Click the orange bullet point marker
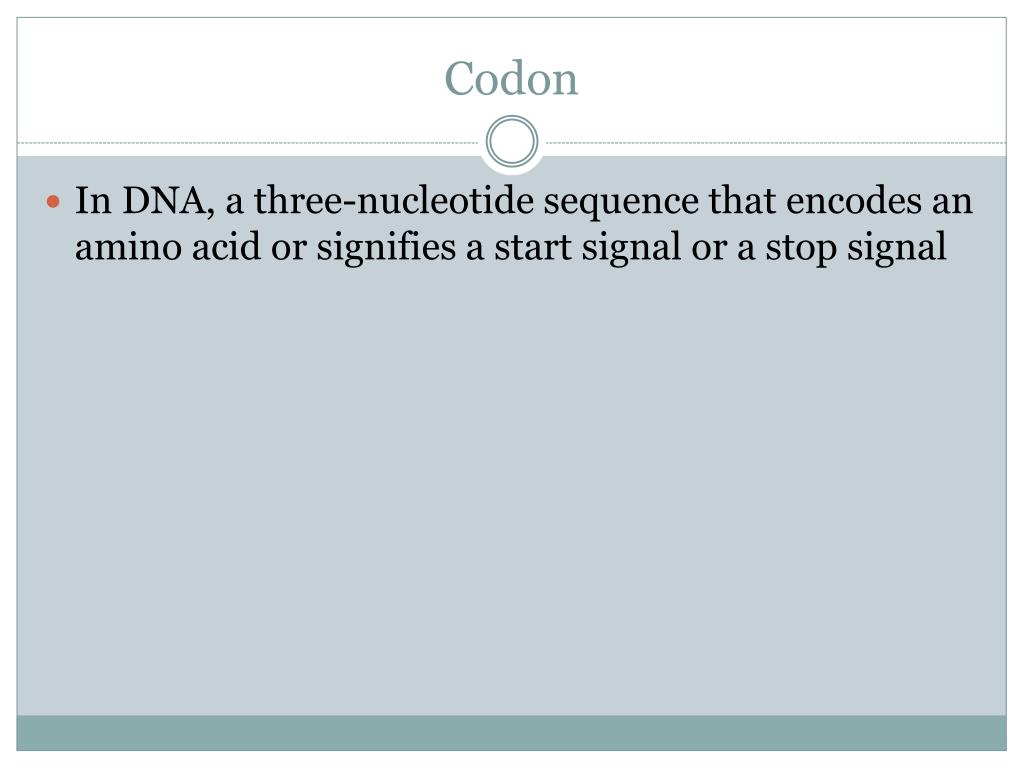The width and height of the screenshot is (1024, 768). (x=57, y=203)
